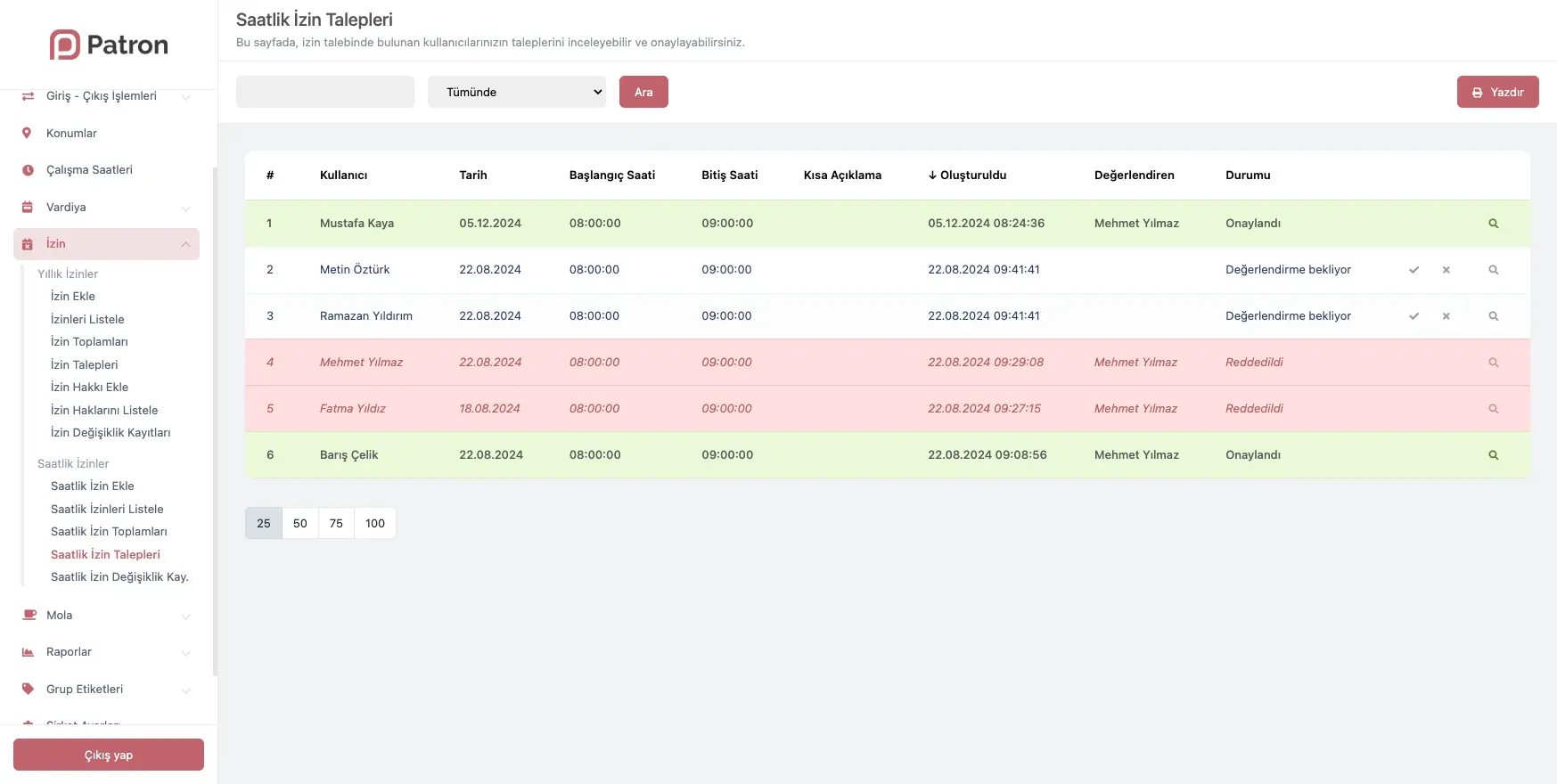This screenshot has height=784, width=1557.
Task: Reject Metin Öztürk's request with X icon
Action: pyautogui.click(x=1446, y=270)
